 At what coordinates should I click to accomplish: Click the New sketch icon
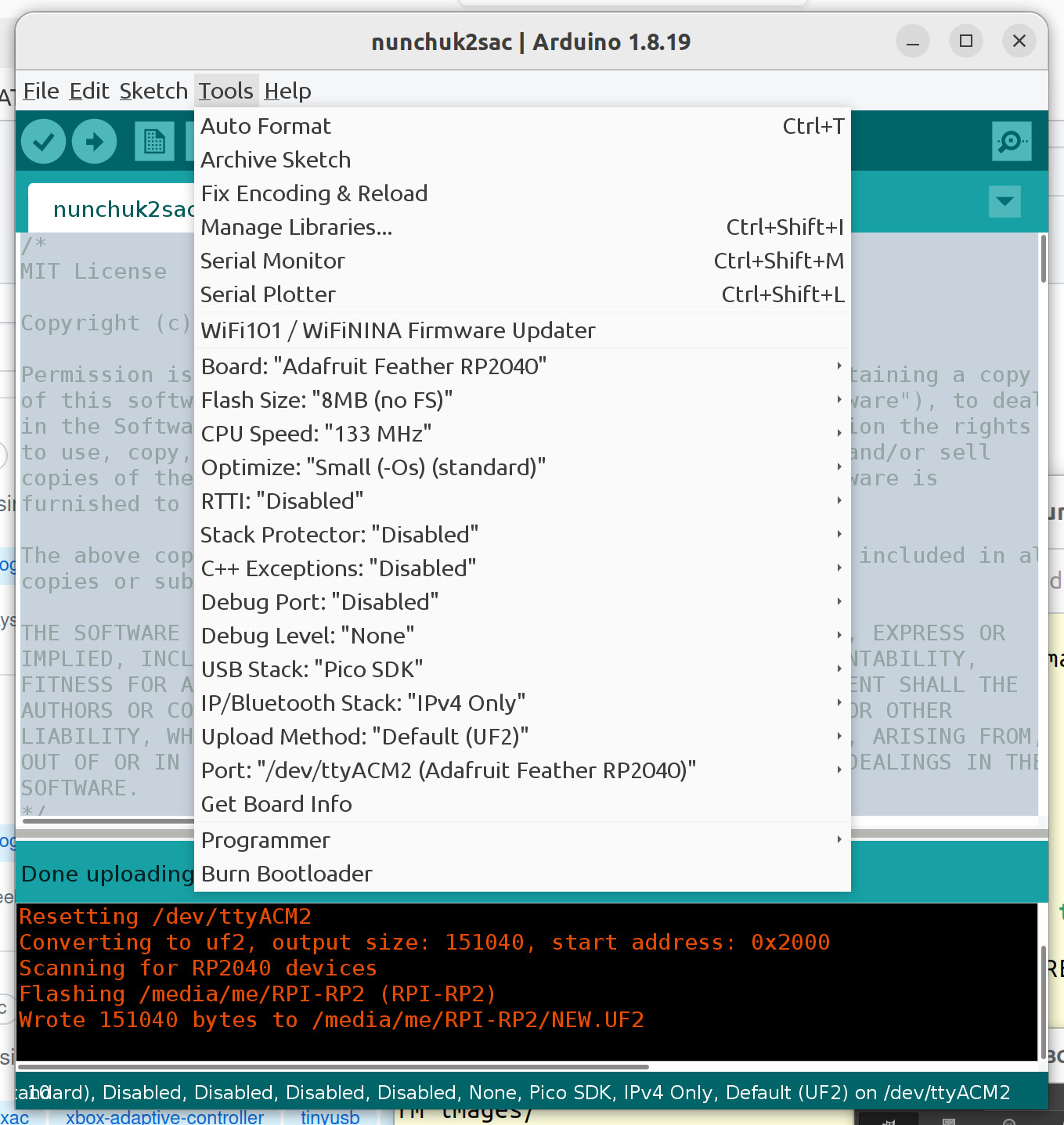coord(154,142)
